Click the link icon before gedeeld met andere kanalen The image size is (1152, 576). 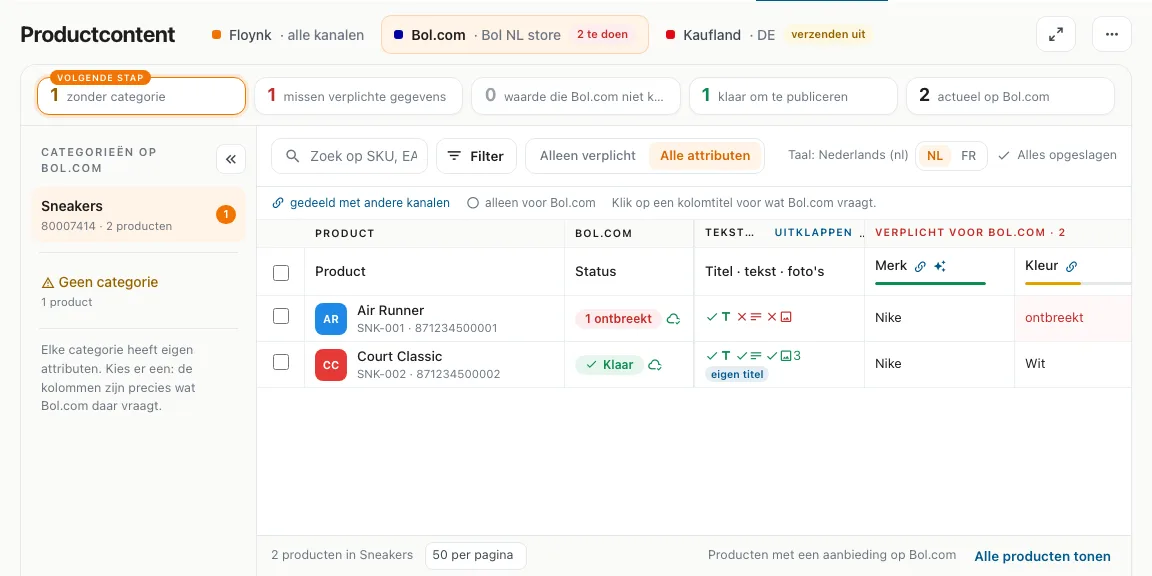click(278, 203)
